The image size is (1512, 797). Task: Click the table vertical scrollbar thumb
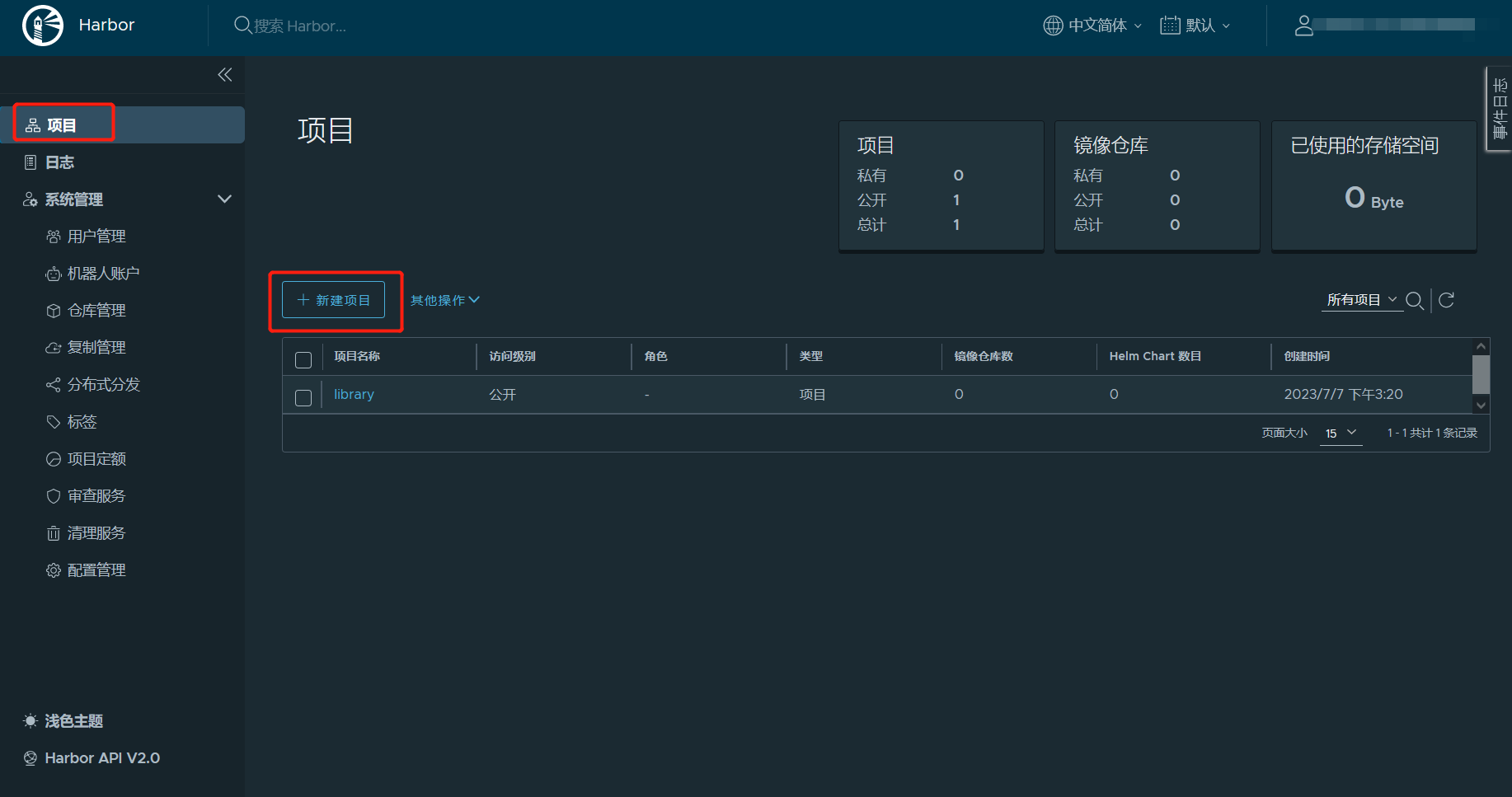pos(1481,375)
